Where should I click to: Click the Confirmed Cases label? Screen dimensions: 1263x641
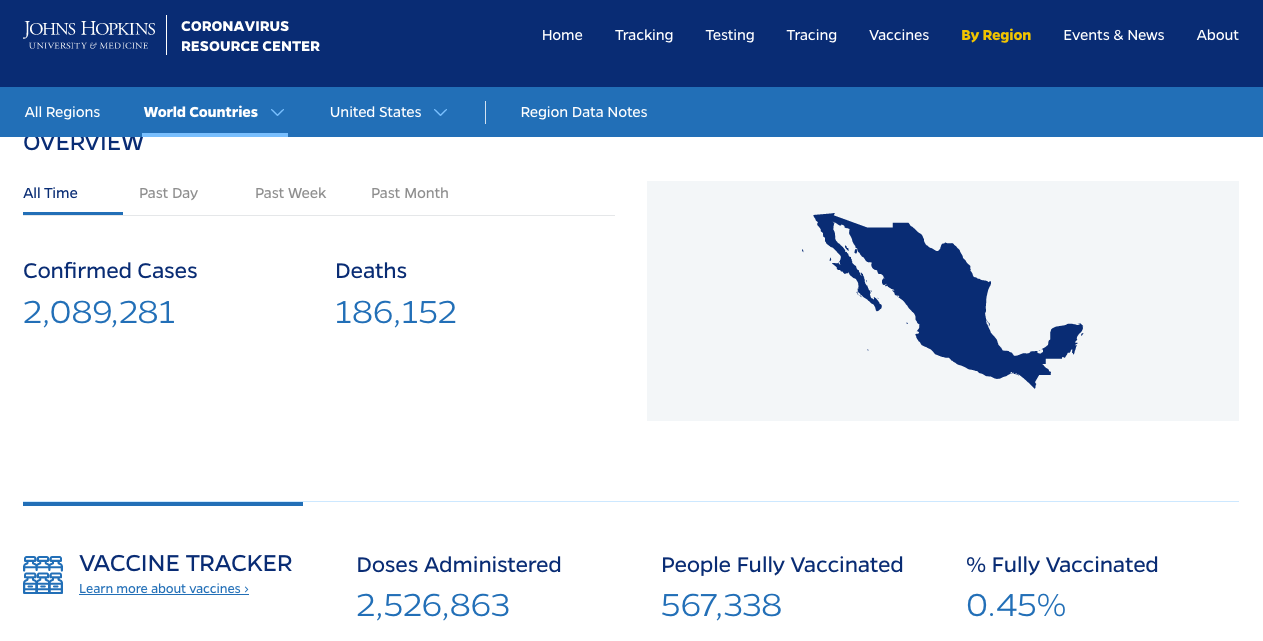click(x=110, y=271)
